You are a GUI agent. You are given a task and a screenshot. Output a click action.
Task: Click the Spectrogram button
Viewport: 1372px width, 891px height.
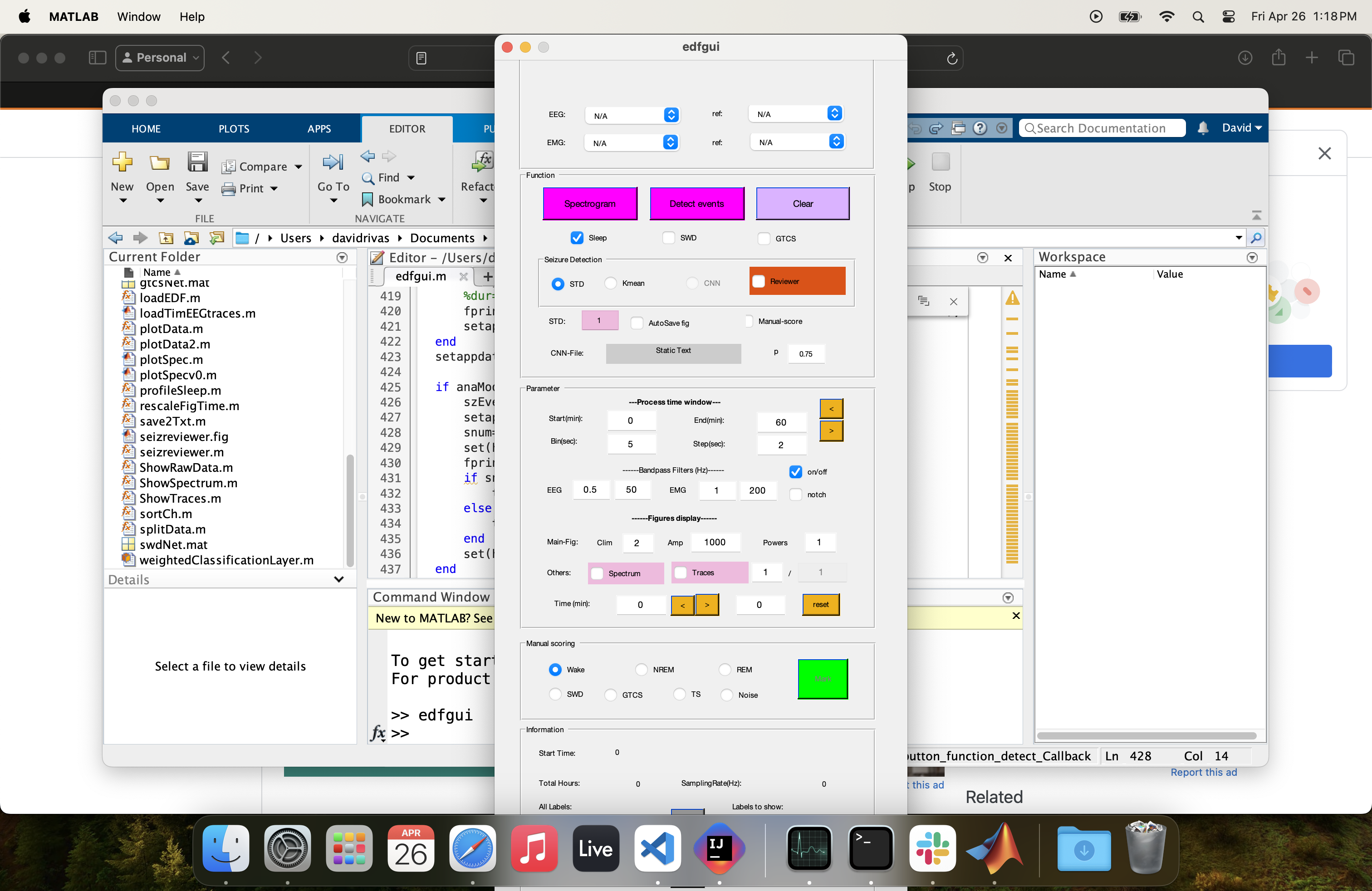pos(590,203)
